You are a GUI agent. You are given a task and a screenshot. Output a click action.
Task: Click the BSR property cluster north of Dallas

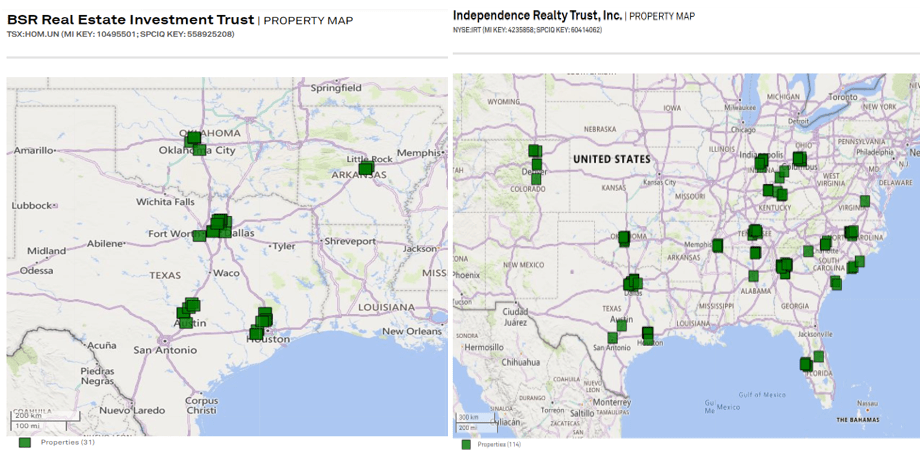coord(219,225)
